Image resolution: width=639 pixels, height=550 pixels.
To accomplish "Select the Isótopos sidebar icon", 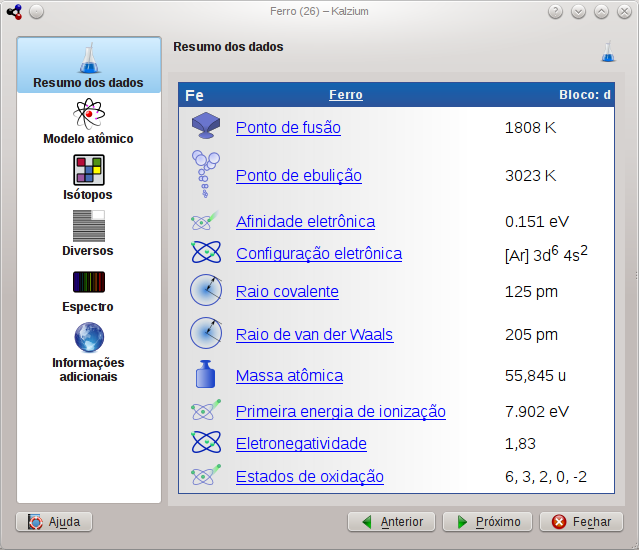I will click(88, 170).
